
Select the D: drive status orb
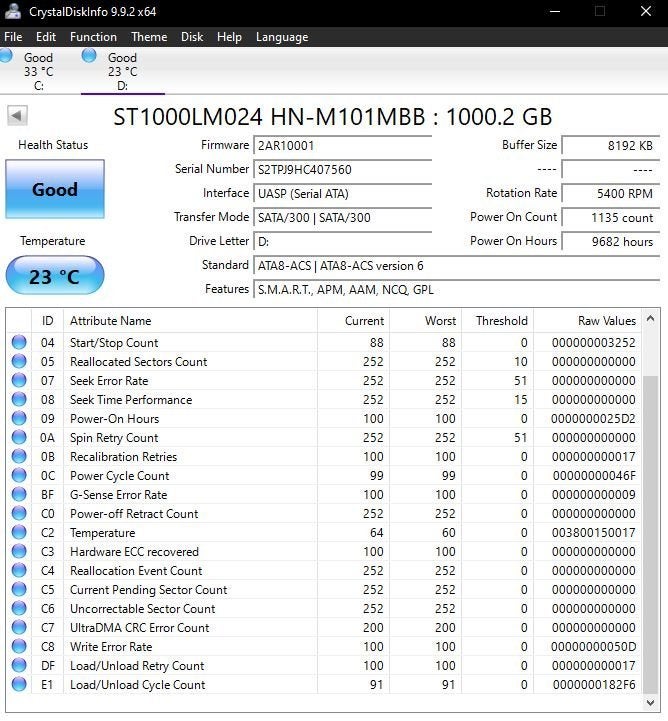point(89,56)
